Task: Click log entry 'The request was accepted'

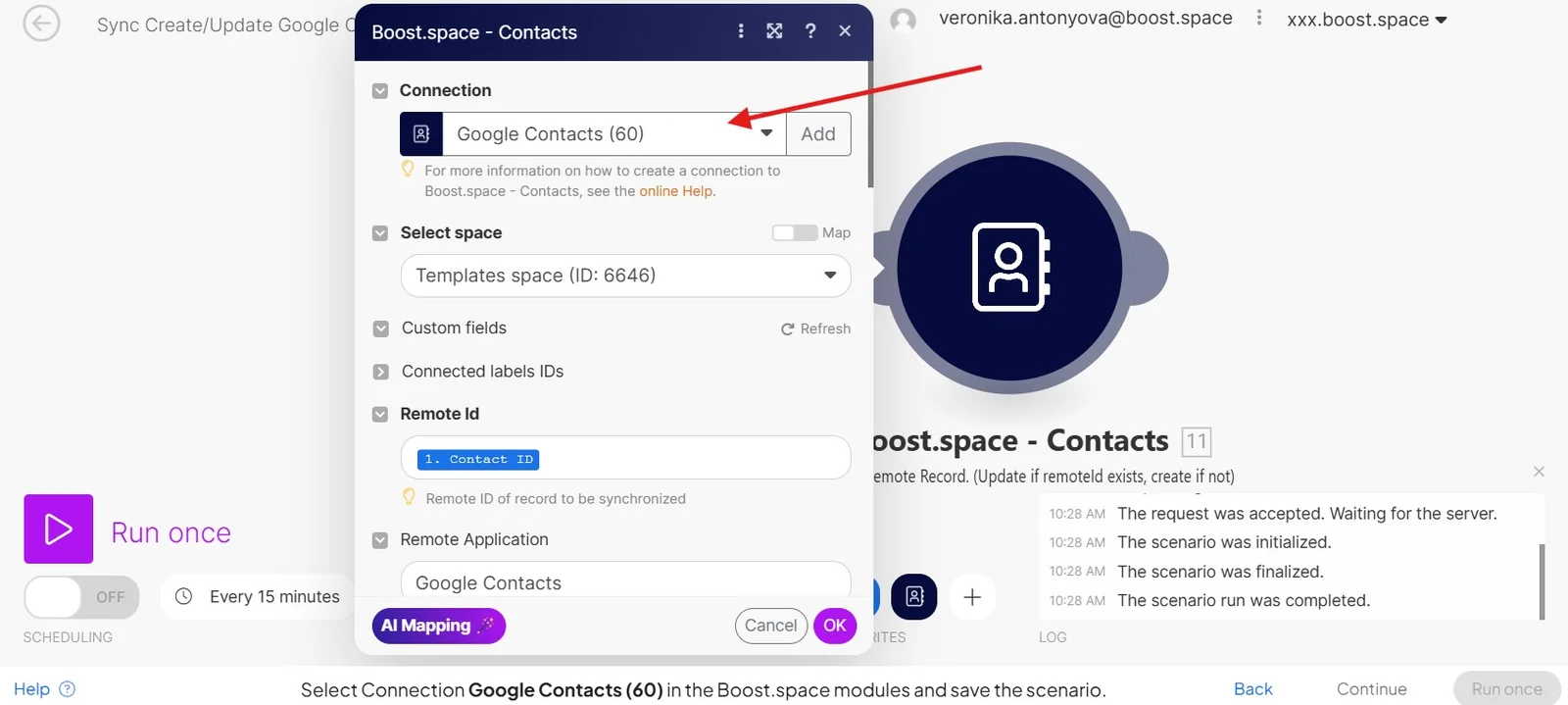Action: (1307, 513)
